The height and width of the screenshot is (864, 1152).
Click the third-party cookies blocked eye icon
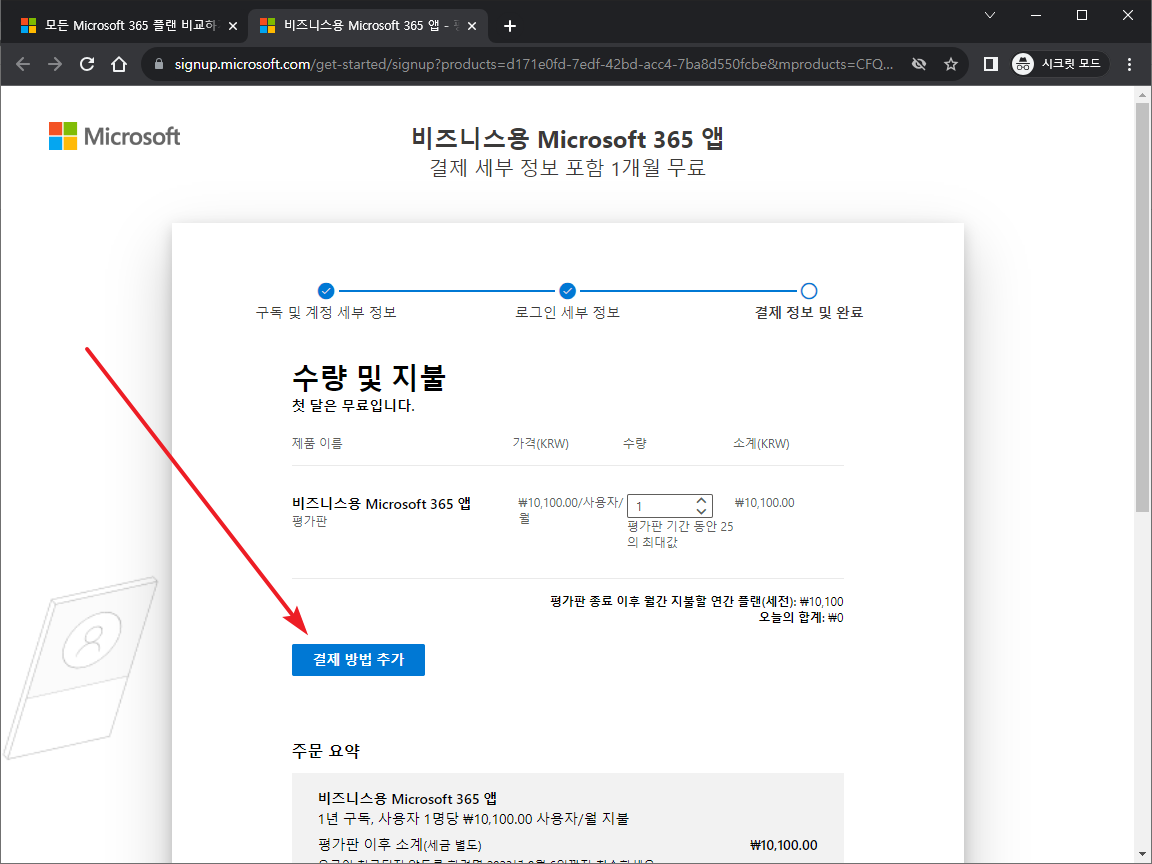(918, 64)
